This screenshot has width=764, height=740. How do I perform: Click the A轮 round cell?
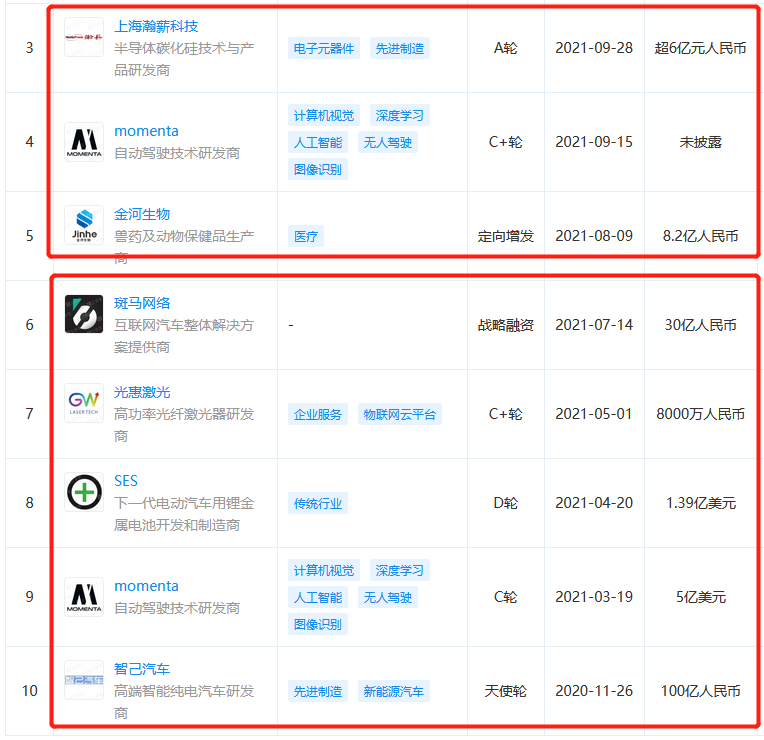pos(505,48)
